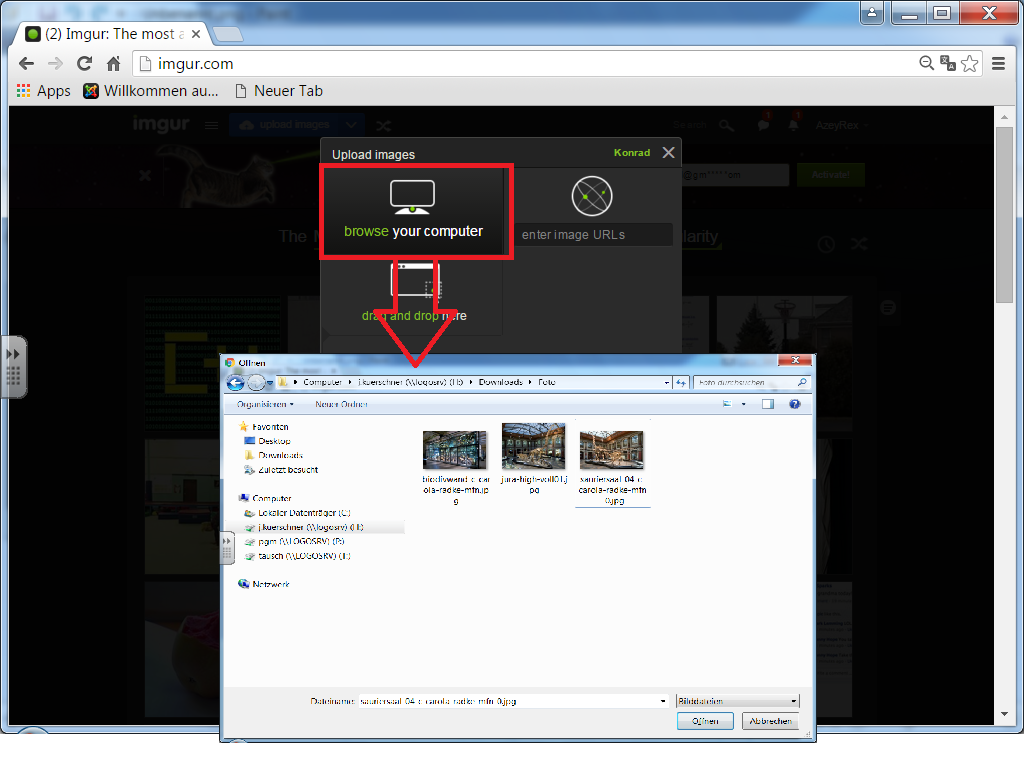The height and width of the screenshot is (768, 1024).
Task: Click the Abbrechen button
Action: [x=770, y=721]
